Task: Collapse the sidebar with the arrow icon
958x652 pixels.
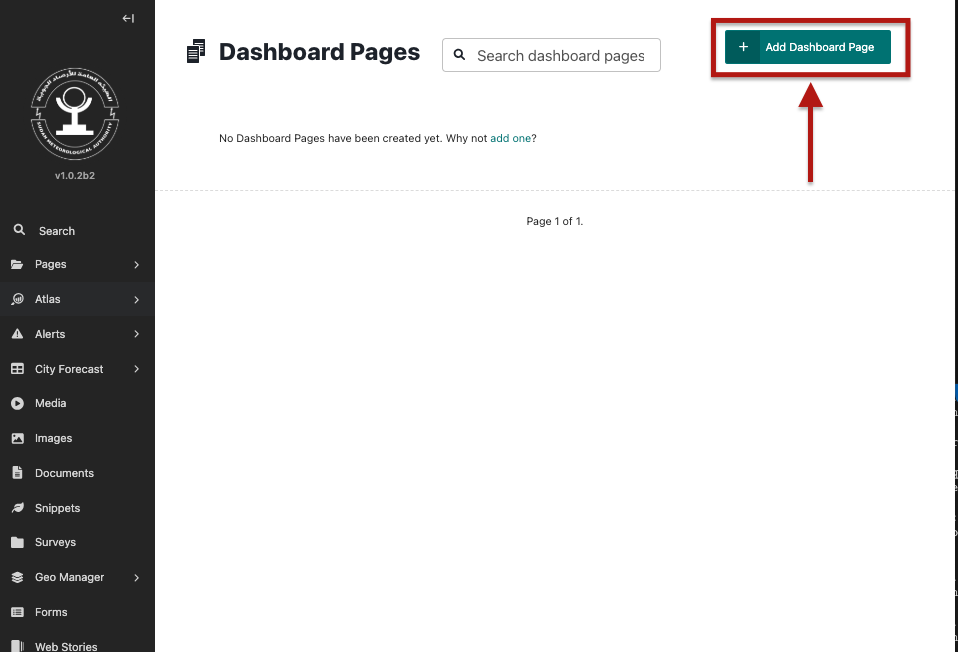Action: [128, 18]
